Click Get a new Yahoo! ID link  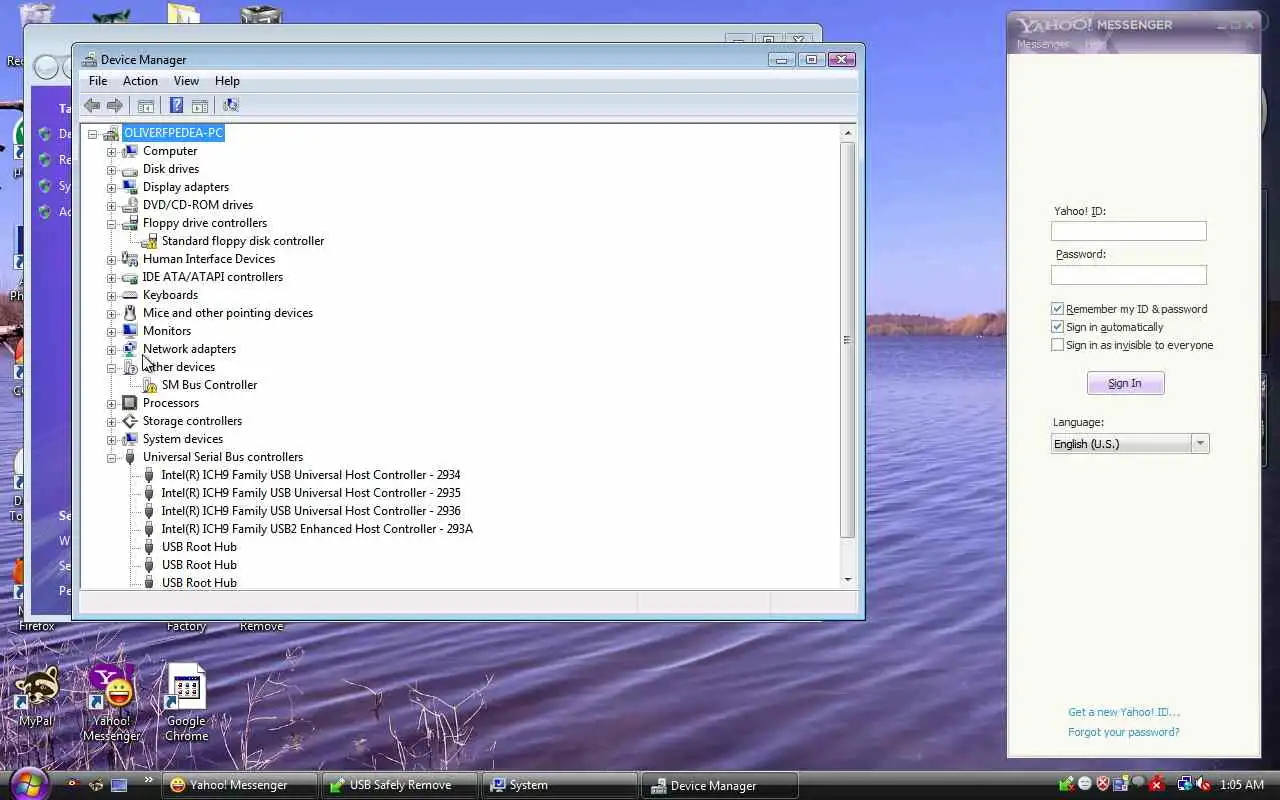click(x=1124, y=712)
